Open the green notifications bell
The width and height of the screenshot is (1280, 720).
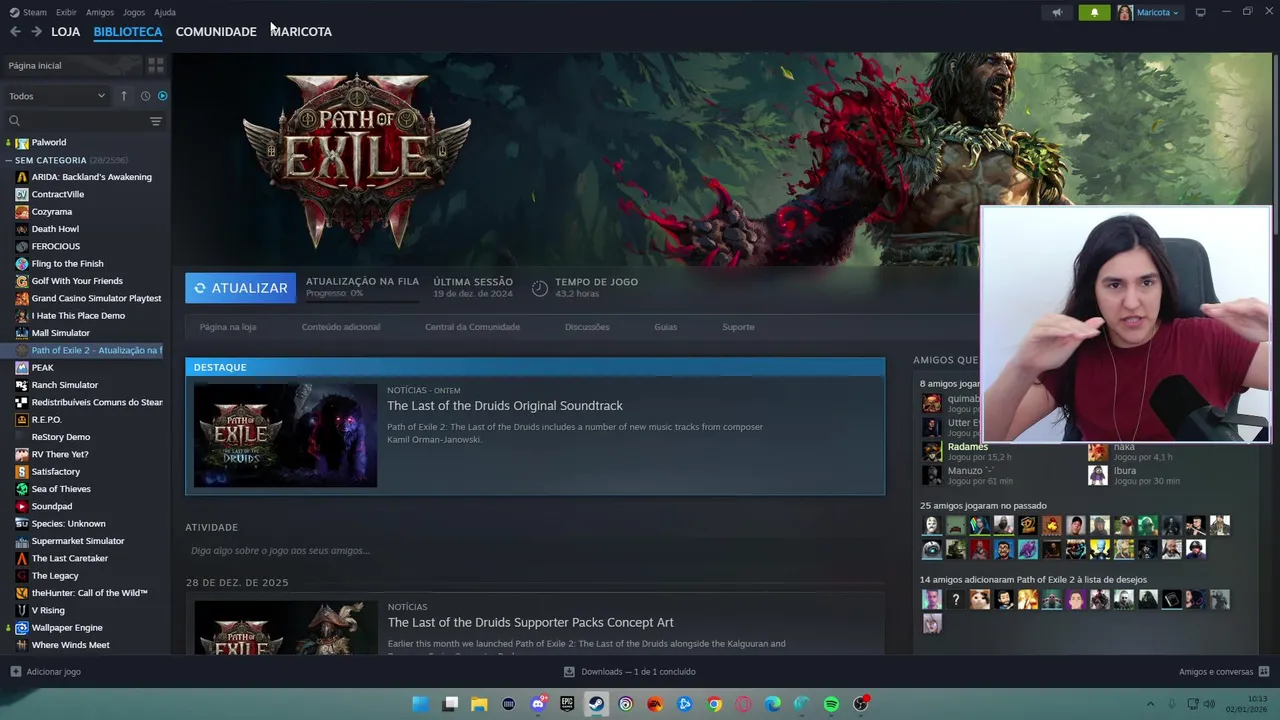point(1094,13)
